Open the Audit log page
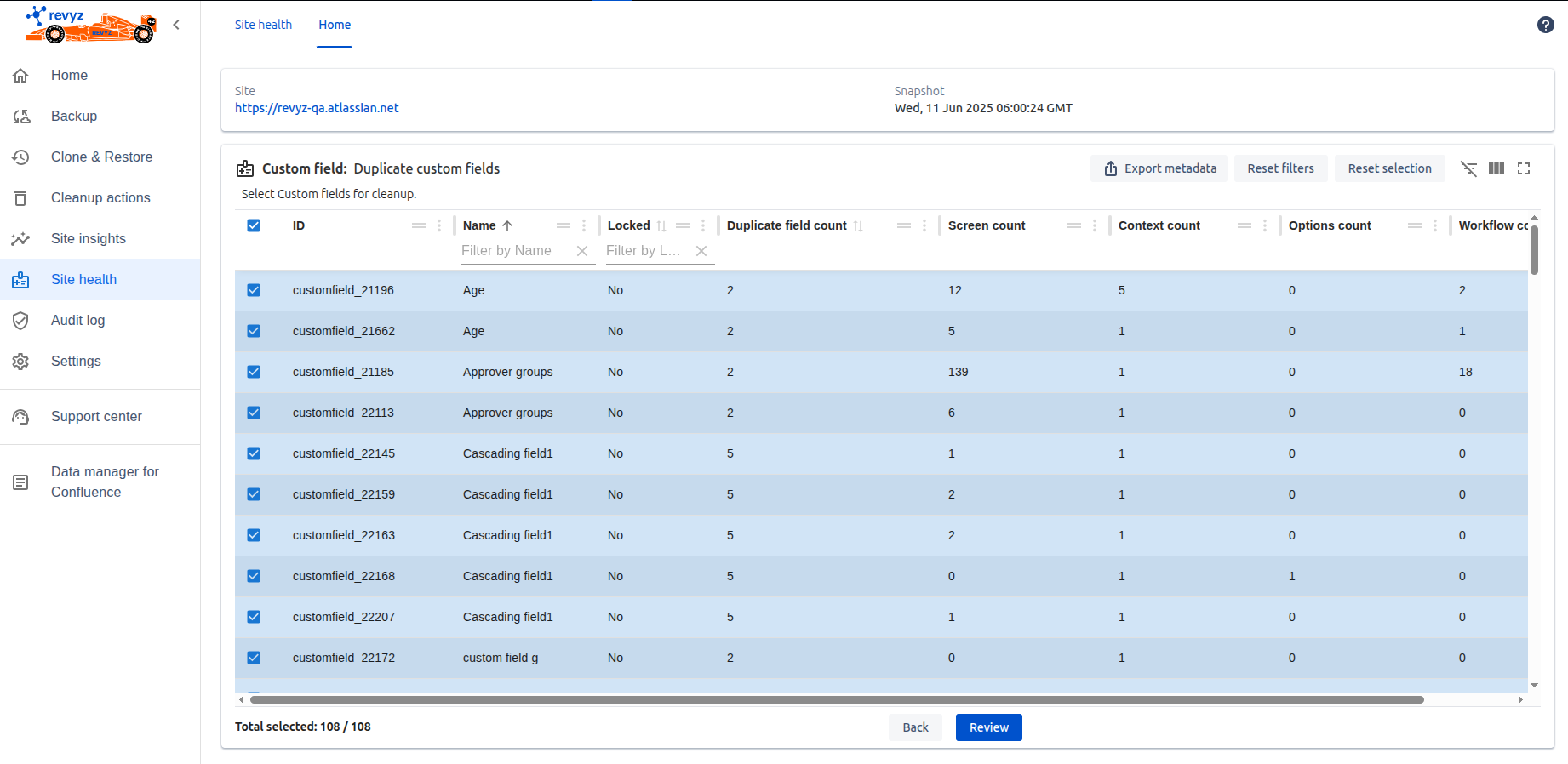This screenshot has width=1568, height=764. 77,321
